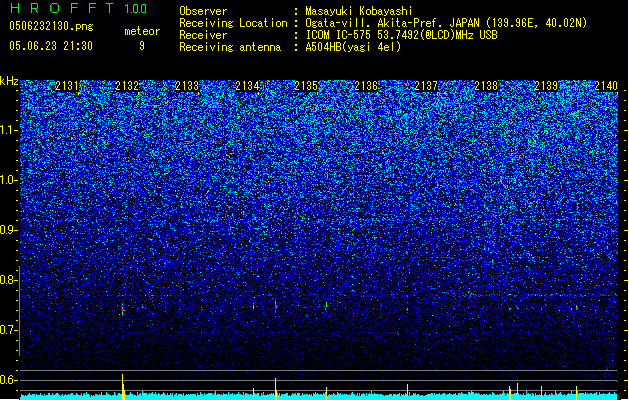This screenshot has height=400, width=629.
Task: Click the HROFFT 1.0.0 title text
Action: pyautogui.click(x=78, y=8)
